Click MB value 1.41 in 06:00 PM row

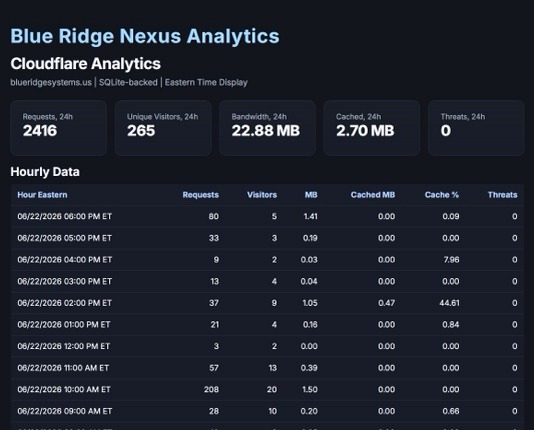click(311, 217)
